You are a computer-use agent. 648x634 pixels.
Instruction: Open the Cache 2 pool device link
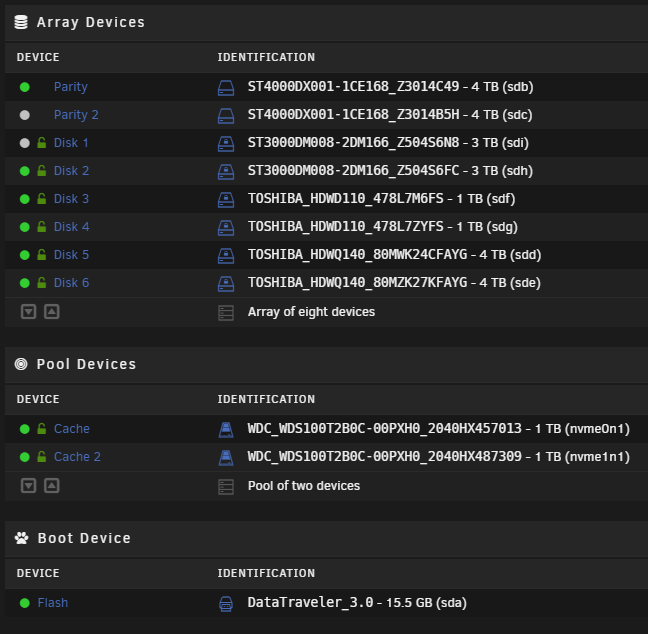(x=77, y=457)
